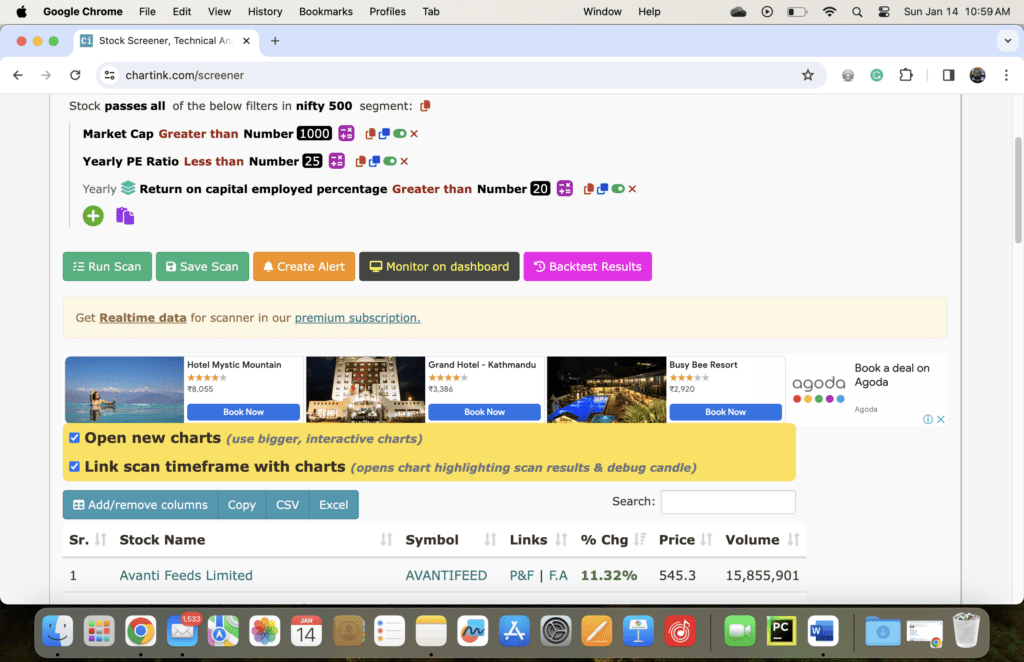Paste copied filter with purple clipboard icon
Viewport: 1024px width, 662px height.
coord(125,215)
